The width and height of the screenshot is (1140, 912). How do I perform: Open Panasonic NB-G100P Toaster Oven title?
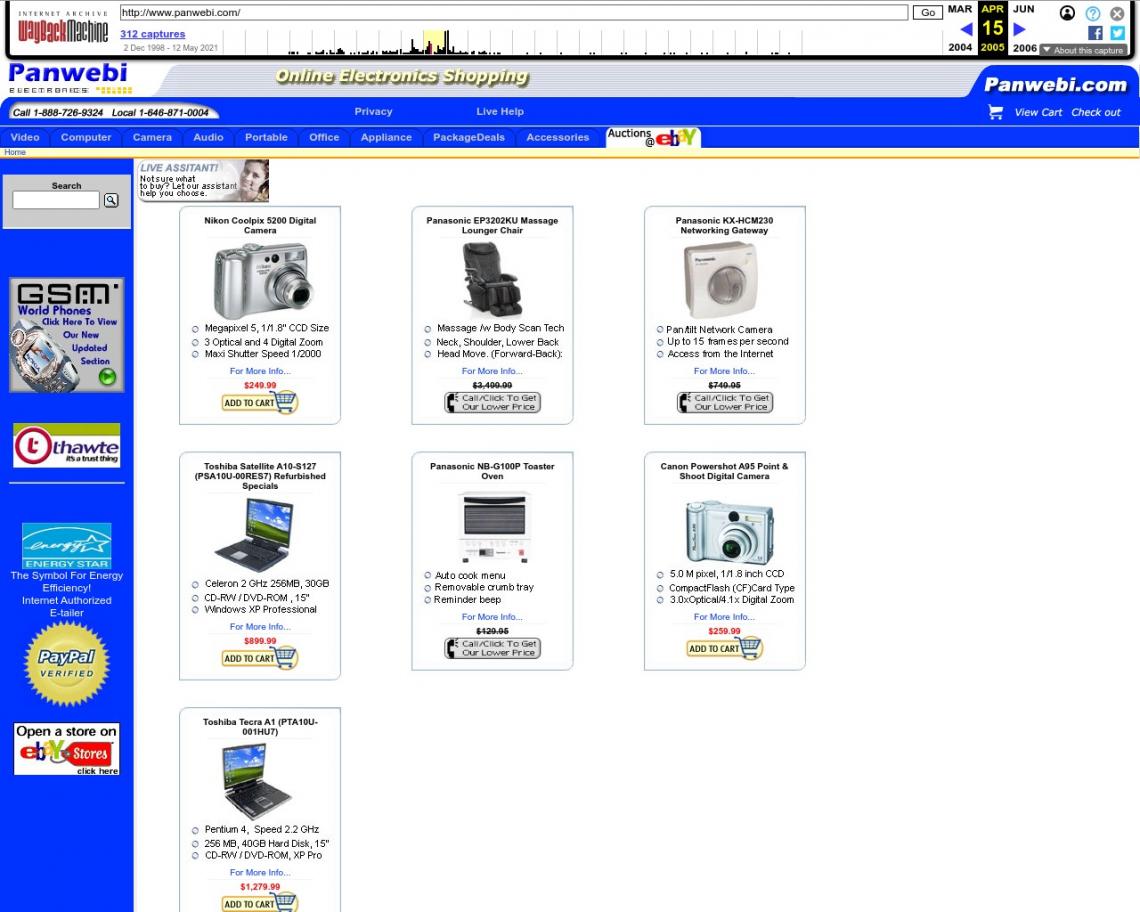pos(492,471)
